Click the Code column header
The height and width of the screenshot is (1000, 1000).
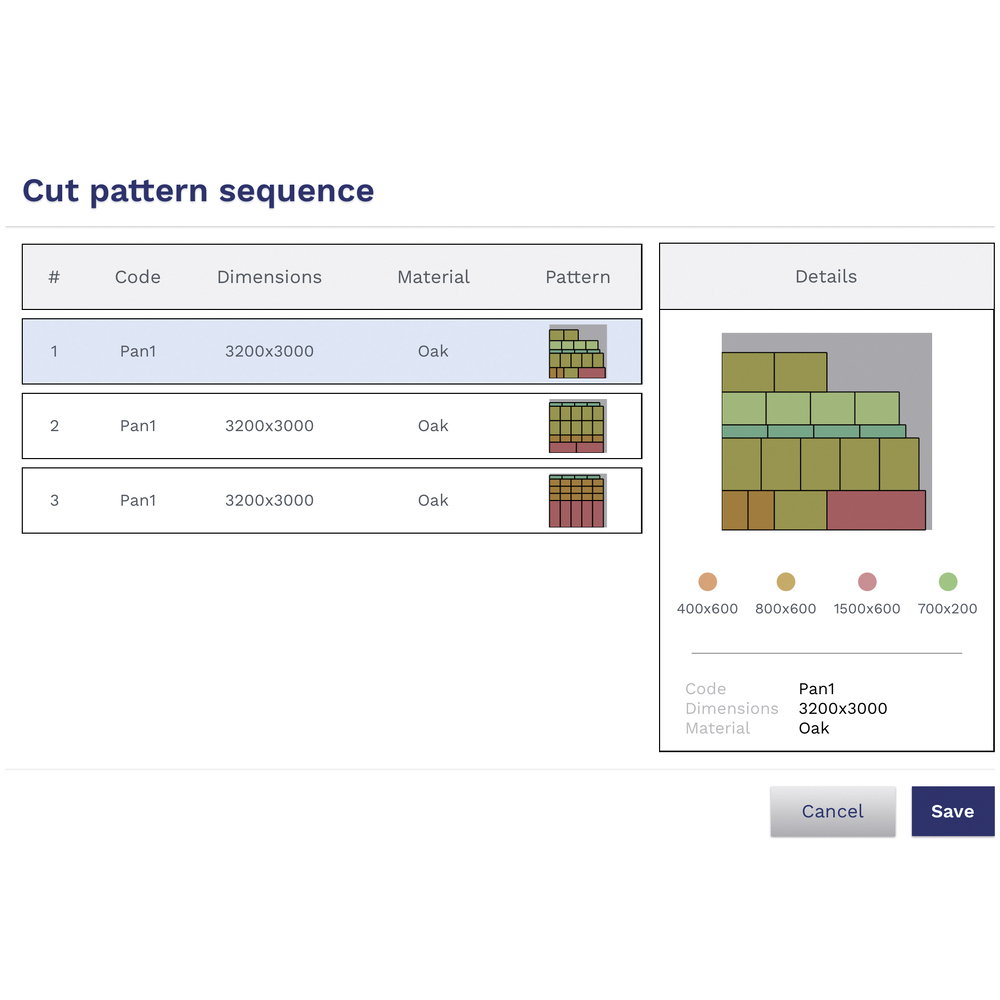(137, 276)
